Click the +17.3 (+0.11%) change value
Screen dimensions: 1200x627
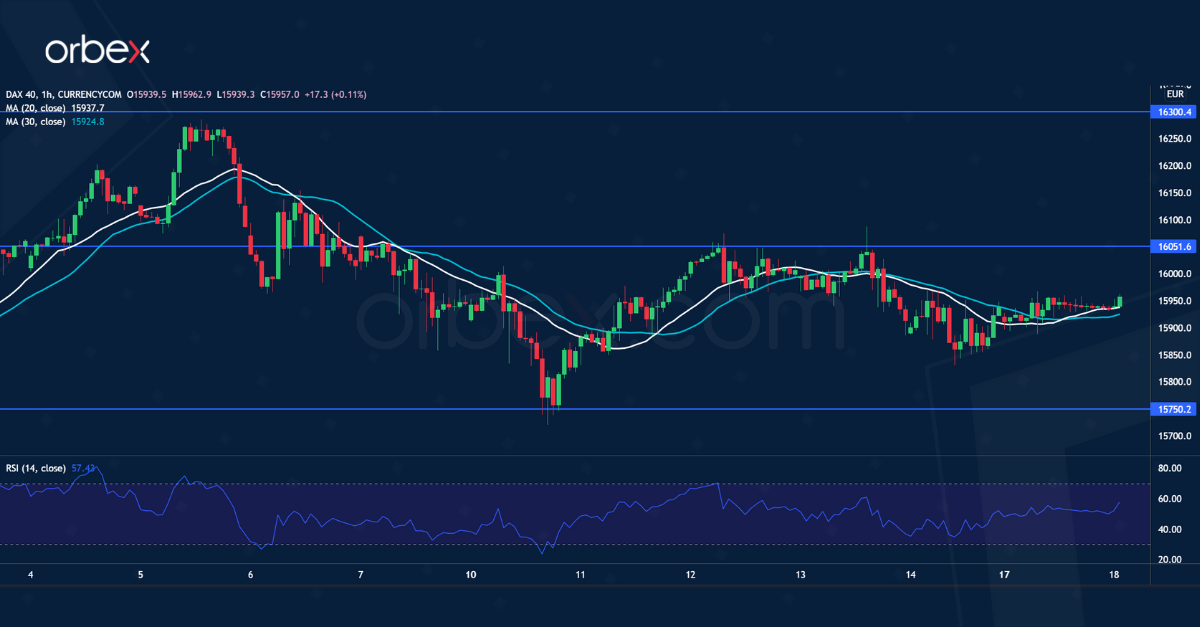tap(333, 94)
